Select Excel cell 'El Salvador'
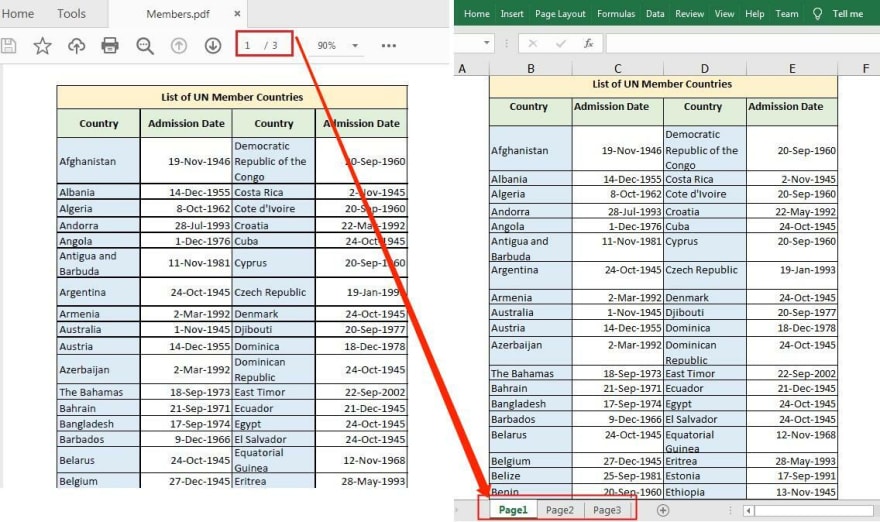The width and height of the screenshot is (880, 522). 705,419
